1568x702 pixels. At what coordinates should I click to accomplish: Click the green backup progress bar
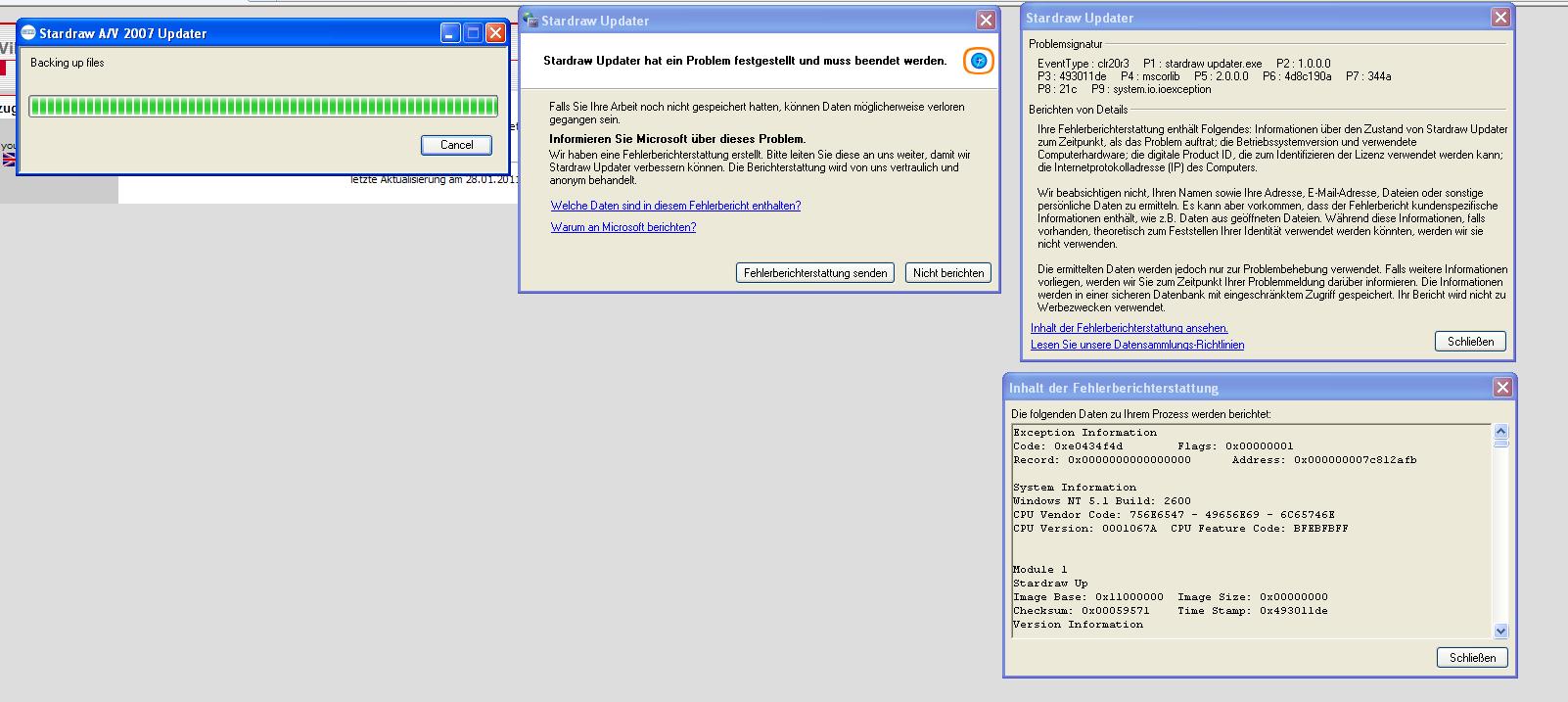pos(263,106)
